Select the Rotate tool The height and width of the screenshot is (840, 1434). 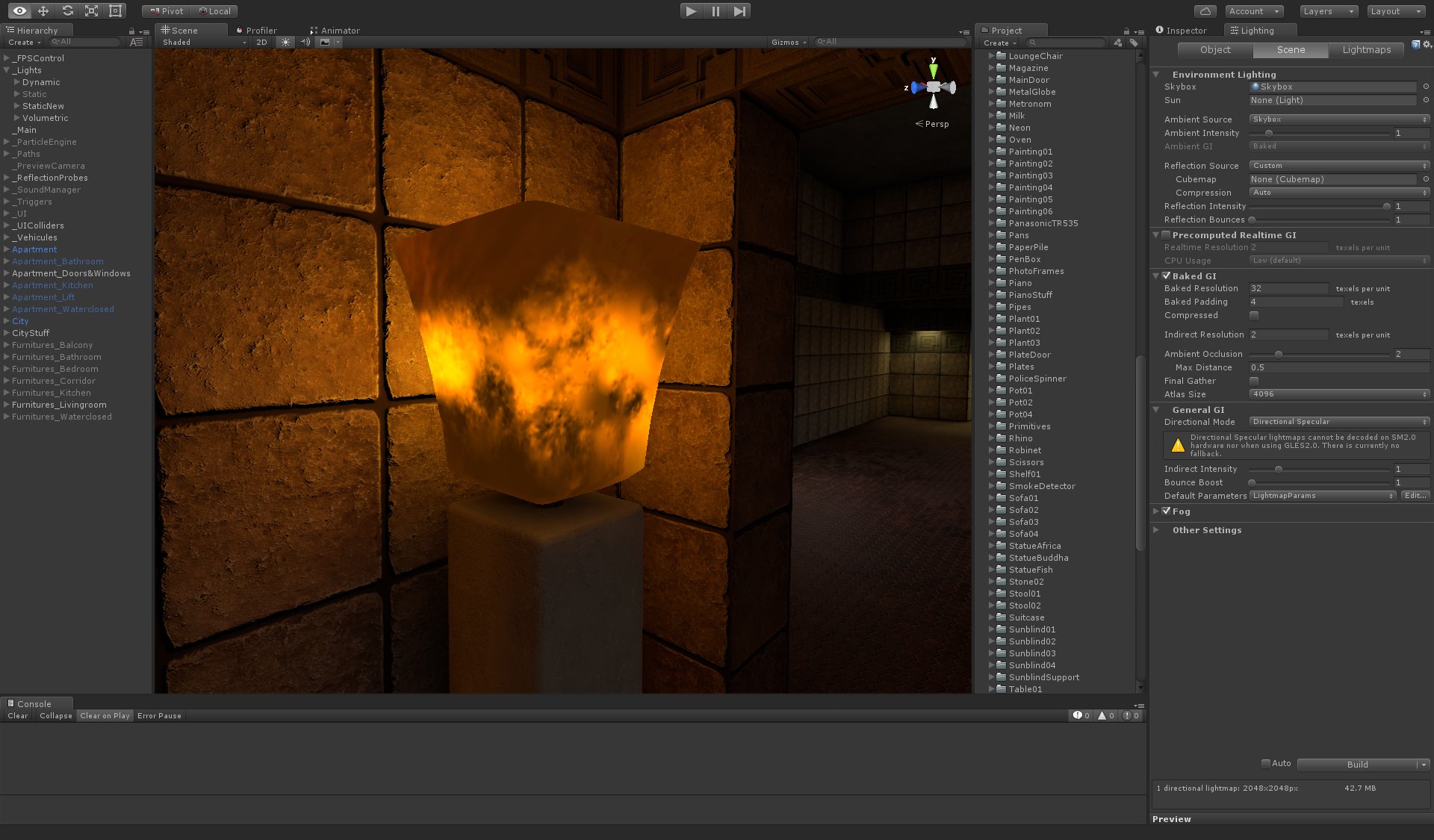click(67, 10)
